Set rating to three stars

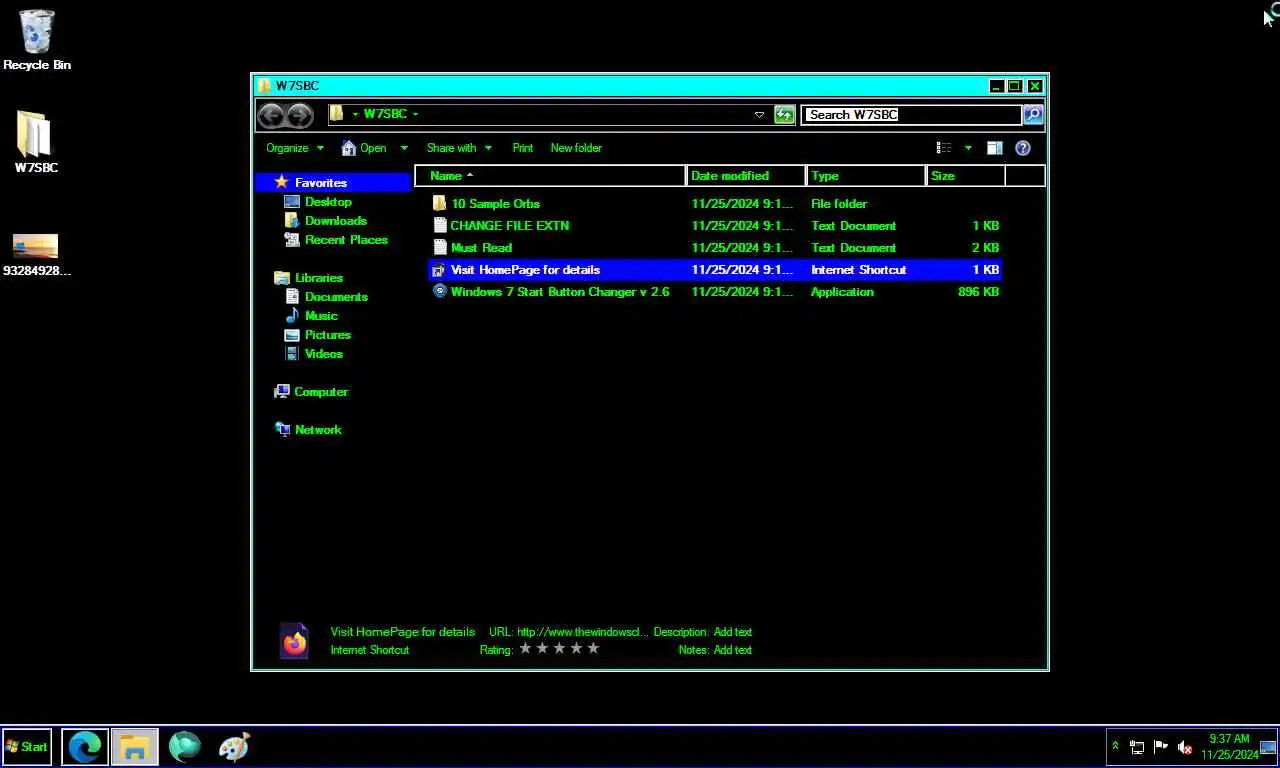(x=559, y=649)
